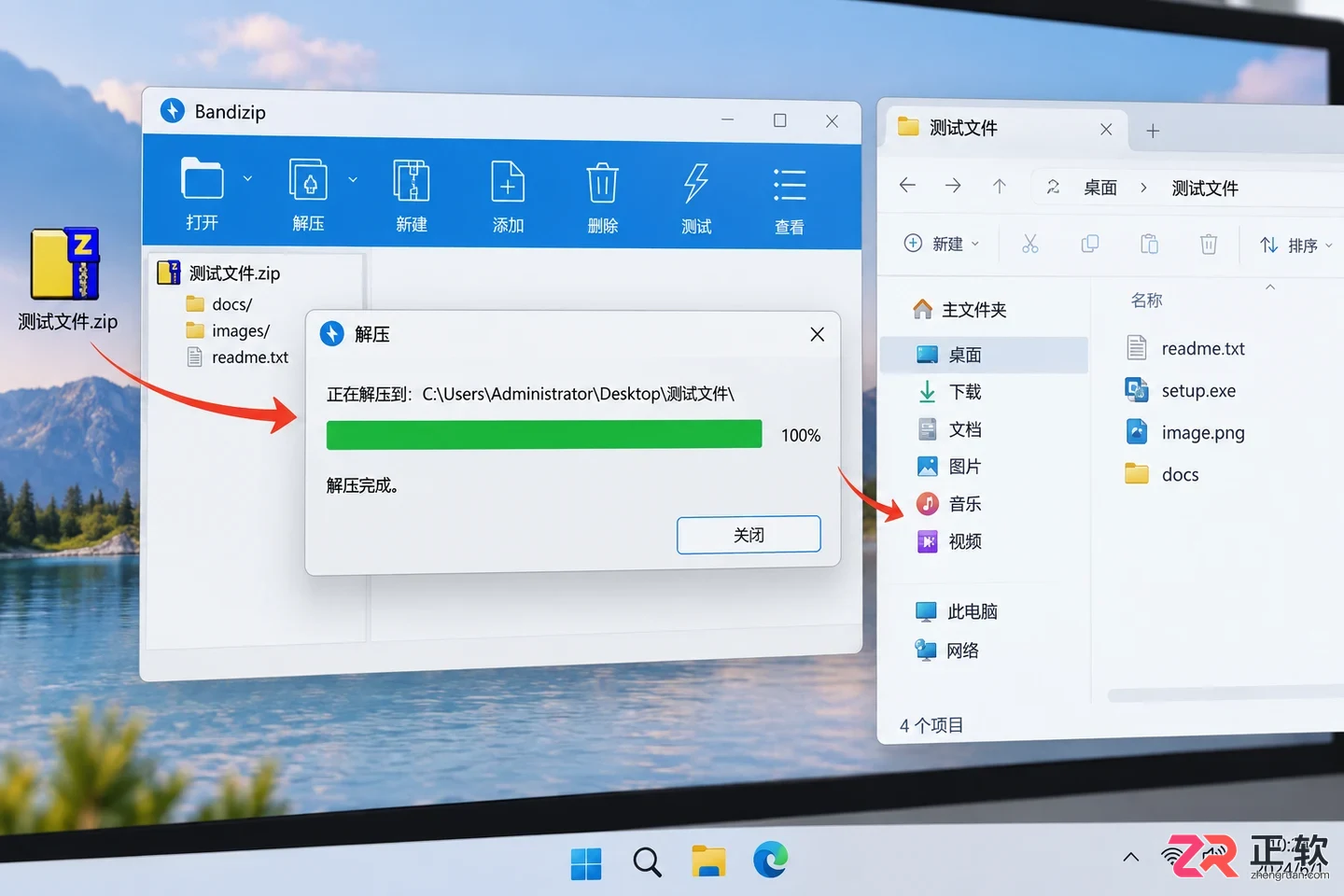The width and height of the screenshot is (1344, 896).
Task: Click the Delete trash icon in Explorer
Action: (1209, 245)
